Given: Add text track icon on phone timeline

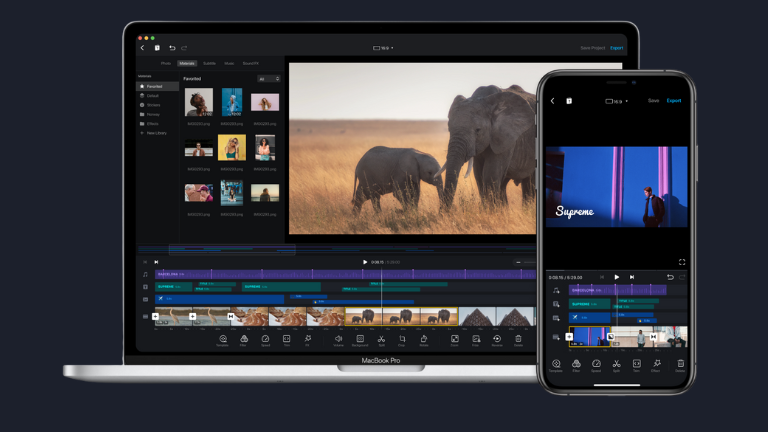Looking at the screenshot, I should coord(556,304).
